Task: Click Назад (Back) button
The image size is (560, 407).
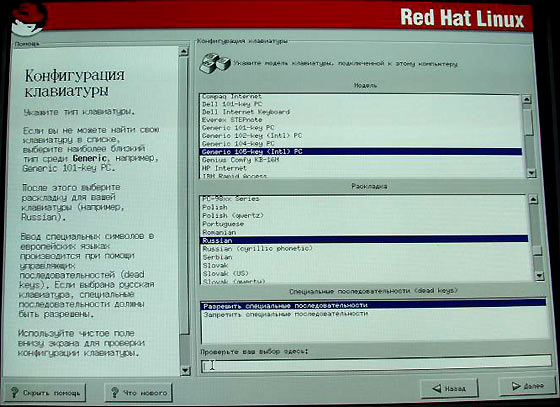Action: click(449, 388)
